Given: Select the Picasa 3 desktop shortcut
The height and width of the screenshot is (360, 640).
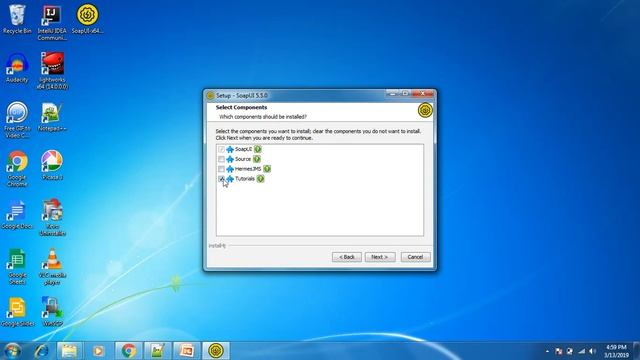Looking at the screenshot, I should pyautogui.click(x=52, y=165).
